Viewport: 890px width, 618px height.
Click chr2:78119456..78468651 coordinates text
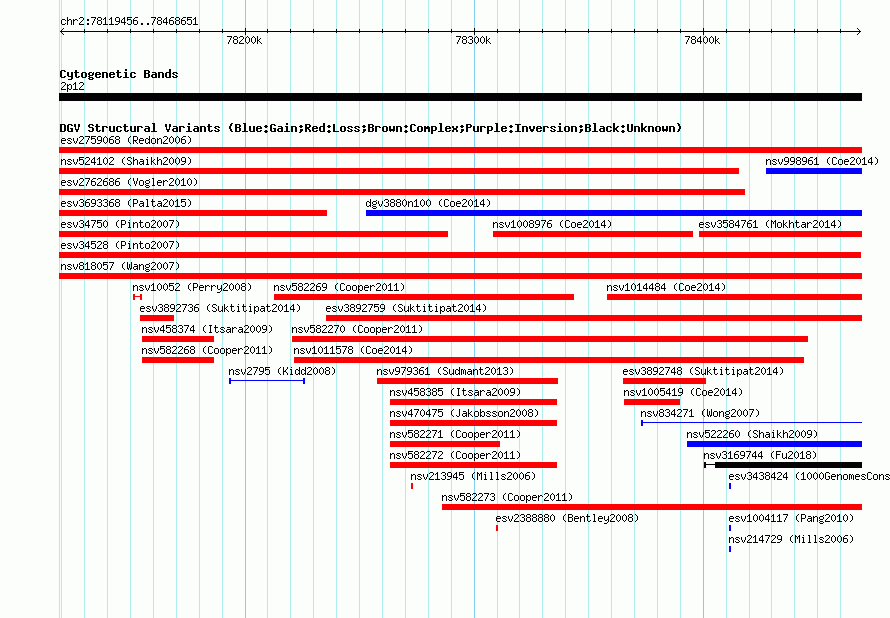coord(129,22)
